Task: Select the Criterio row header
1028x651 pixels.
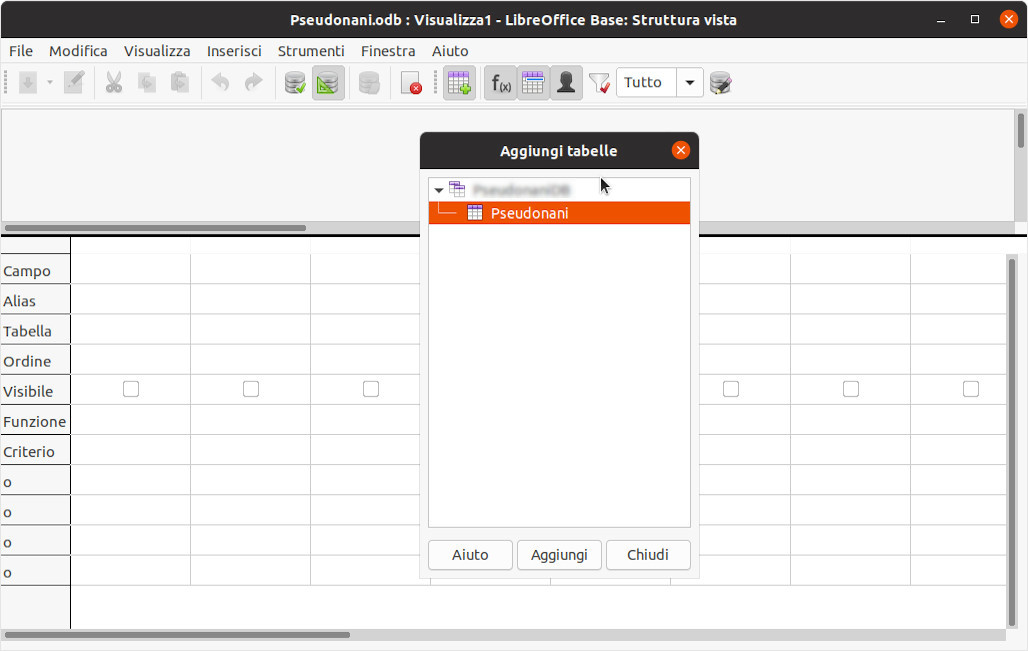Action: point(35,452)
